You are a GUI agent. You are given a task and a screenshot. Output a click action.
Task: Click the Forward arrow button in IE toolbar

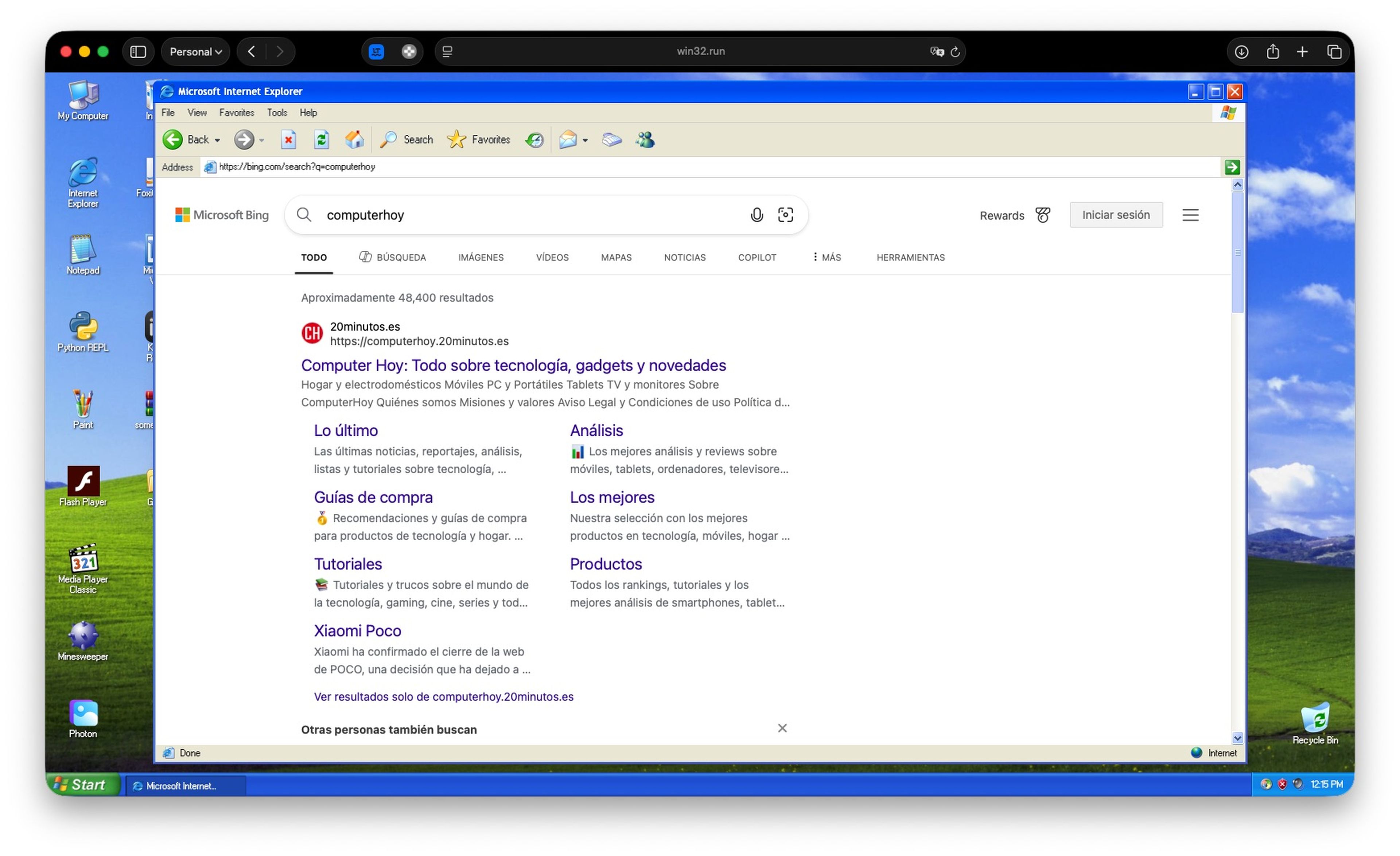[244, 140]
